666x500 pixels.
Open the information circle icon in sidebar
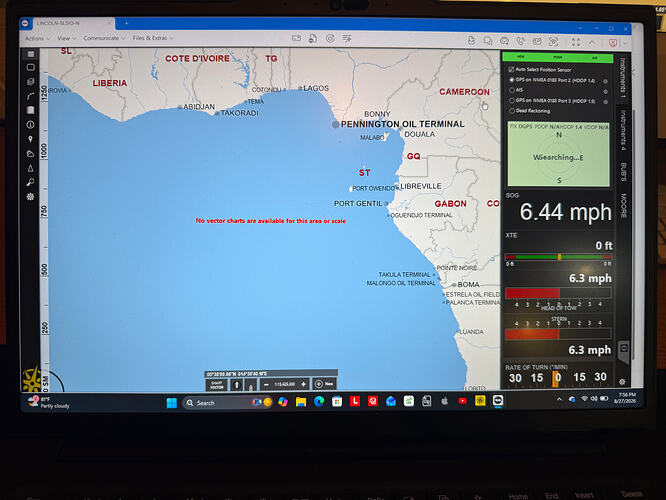(31, 124)
